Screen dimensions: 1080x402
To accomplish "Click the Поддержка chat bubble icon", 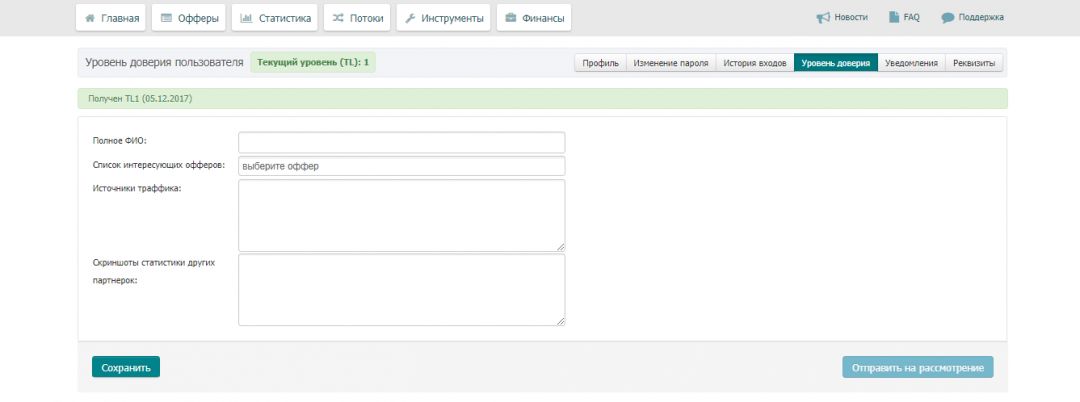I will (x=947, y=18).
